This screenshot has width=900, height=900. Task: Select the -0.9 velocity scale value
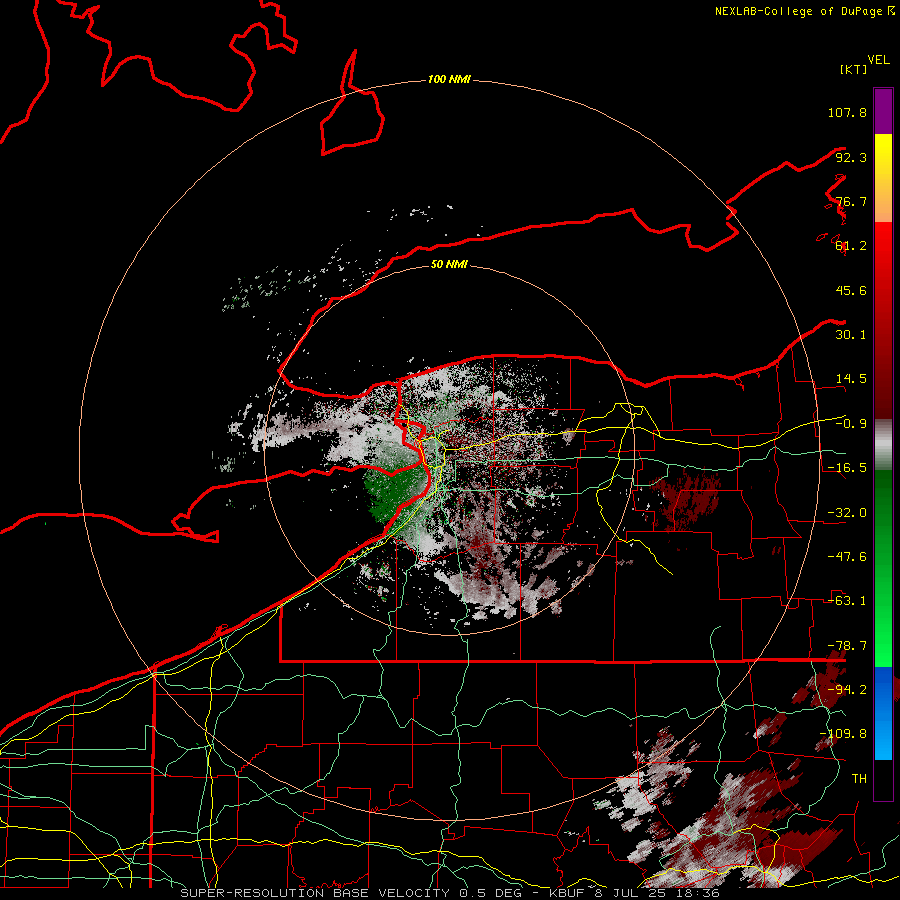(851, 424)
